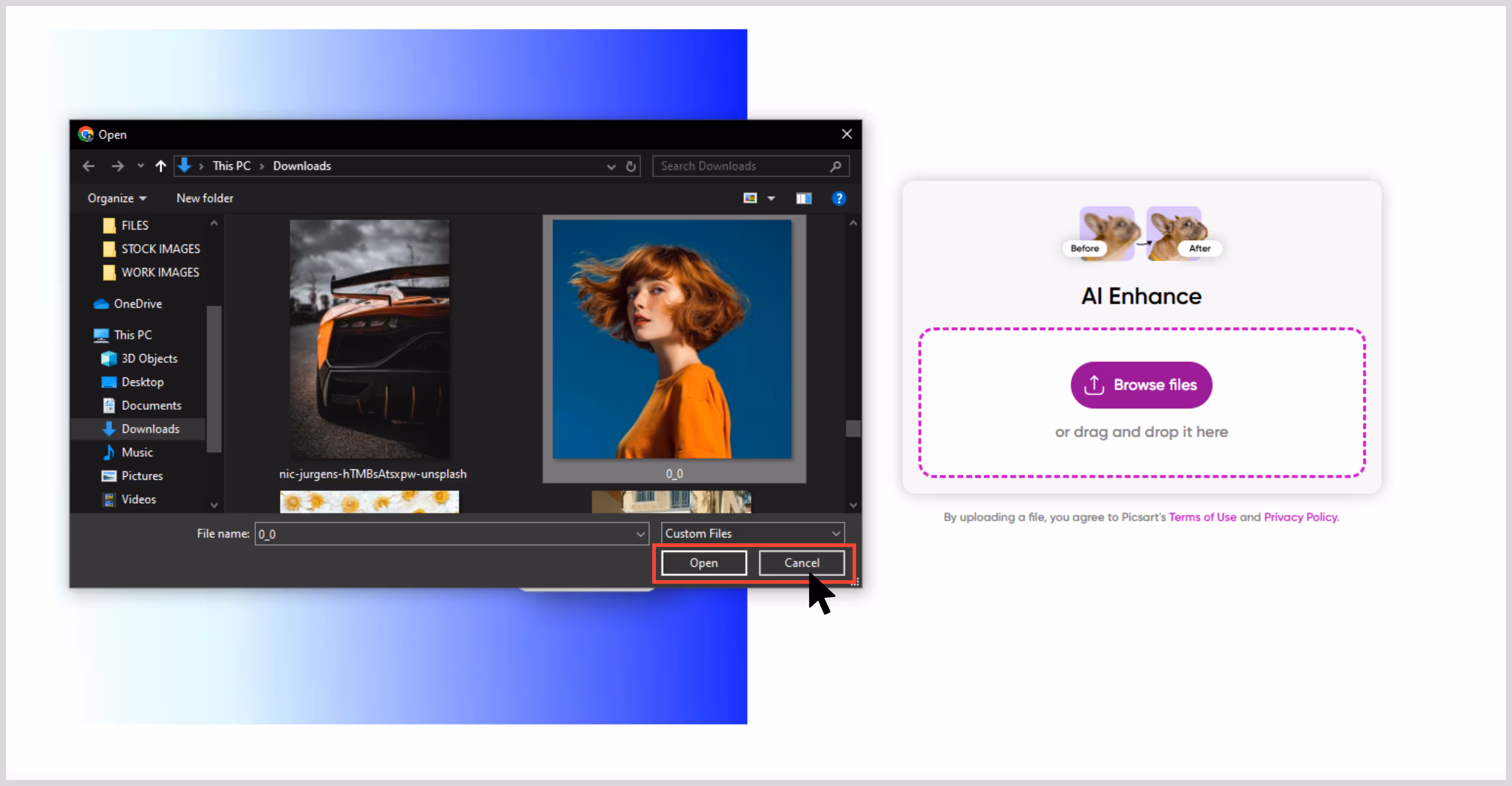Open Desktop in the sidebar

click(x=133, y=382)
